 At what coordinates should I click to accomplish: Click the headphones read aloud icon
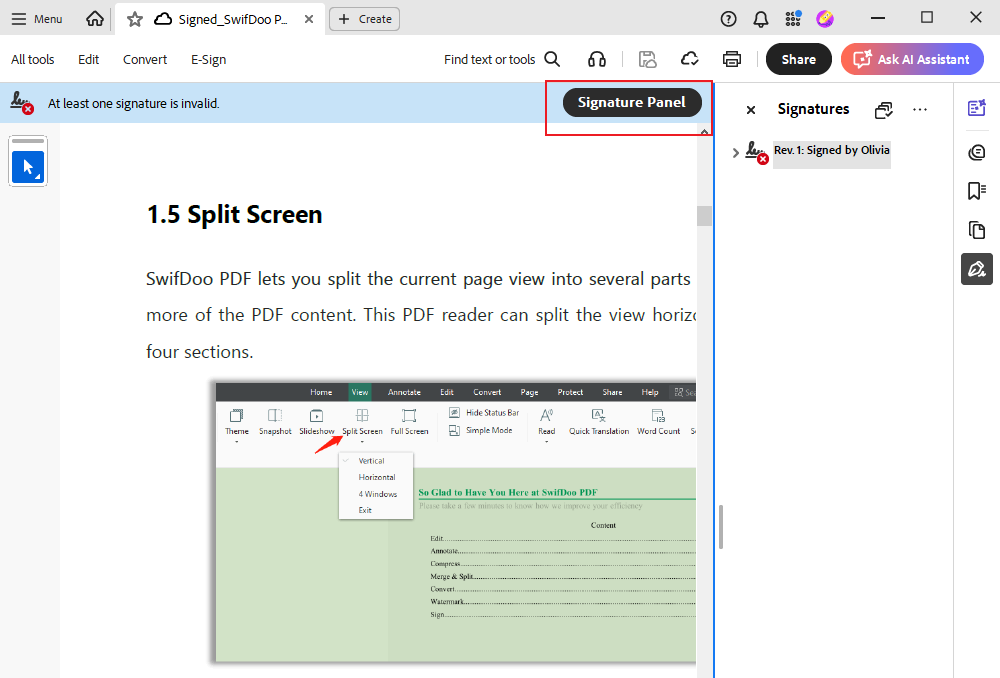597,59
